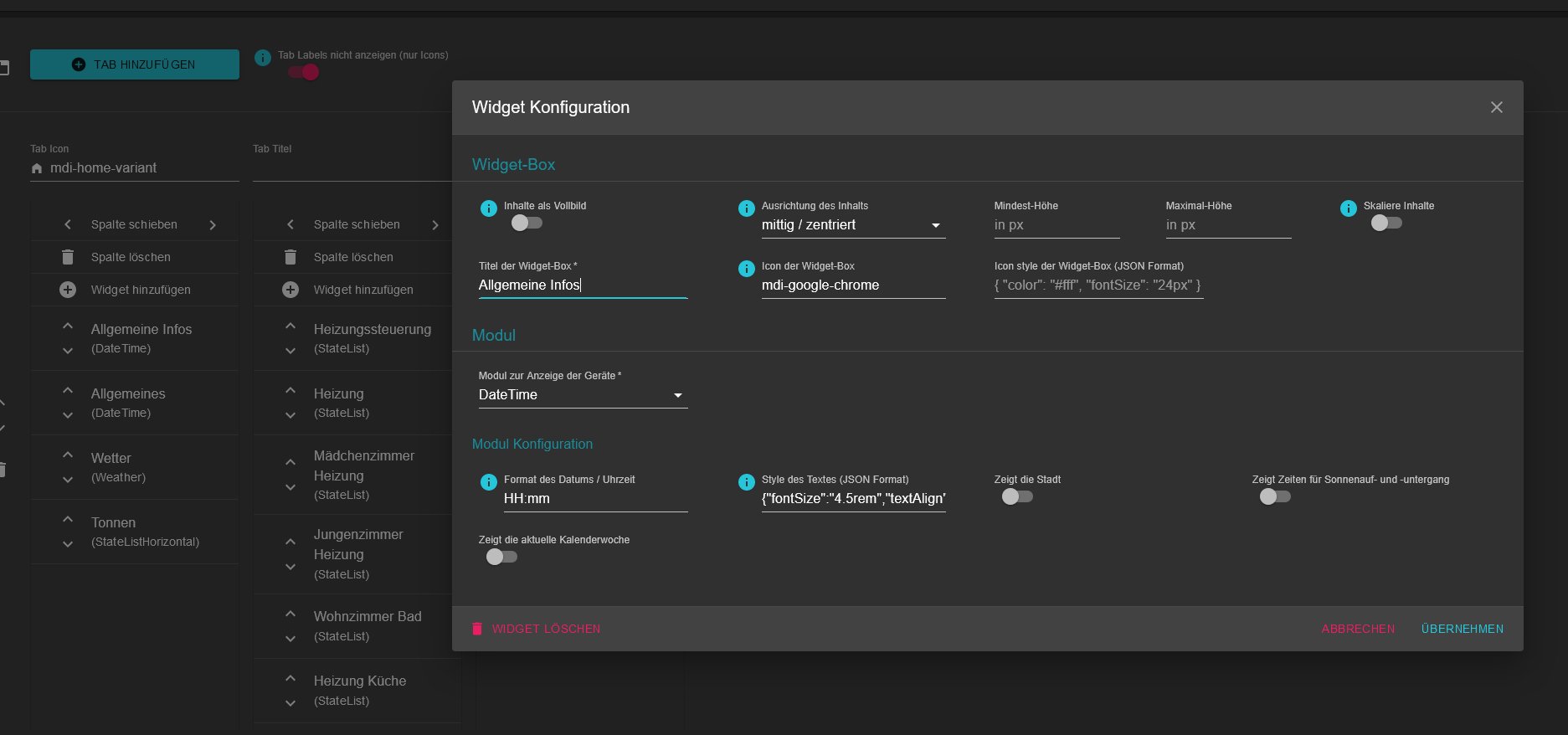Click the Icon der Widget-Box field
1568x735 pixels.
click(853, 285)
